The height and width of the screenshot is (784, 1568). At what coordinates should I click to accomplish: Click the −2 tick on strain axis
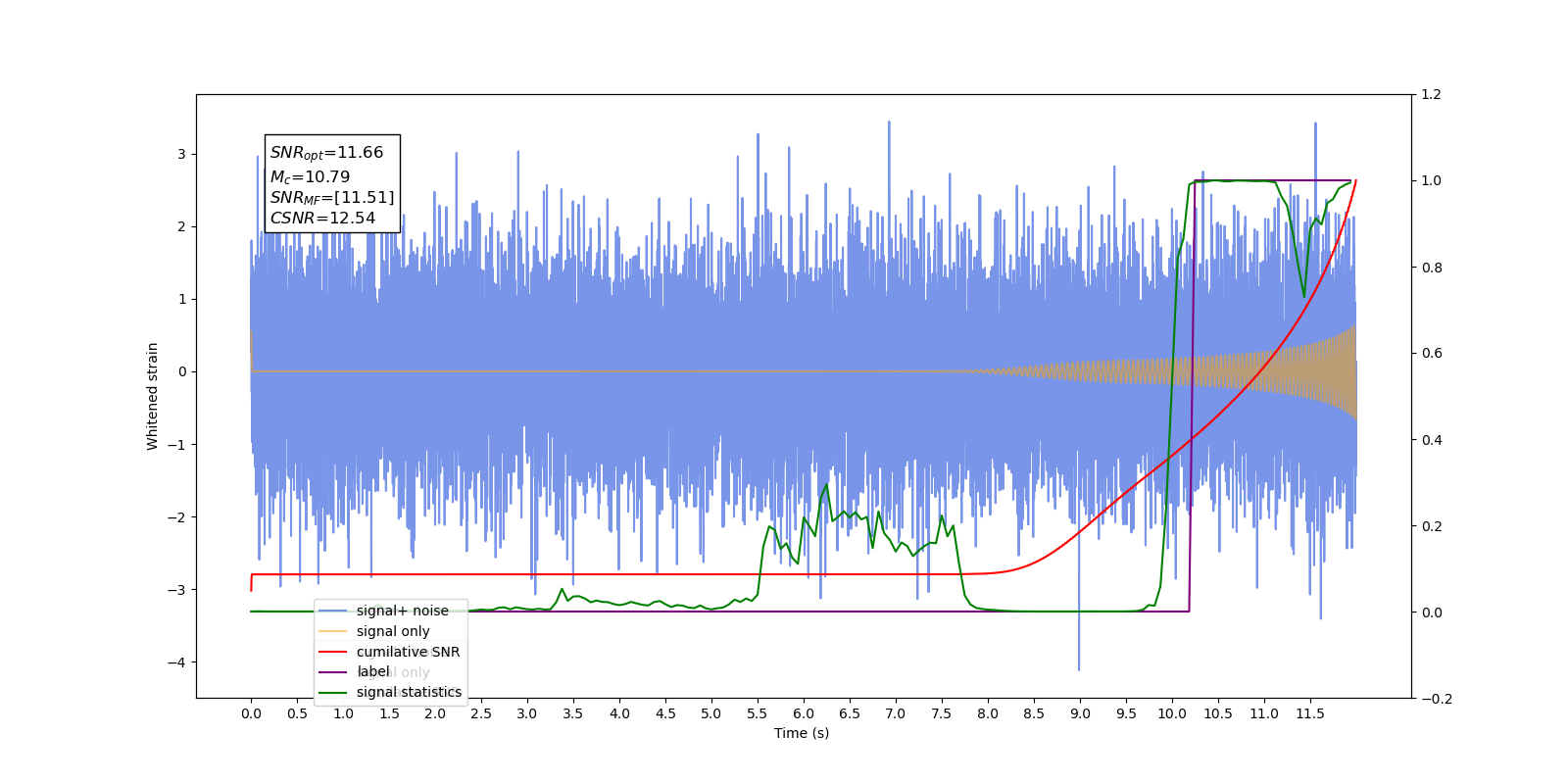[176, 517]
